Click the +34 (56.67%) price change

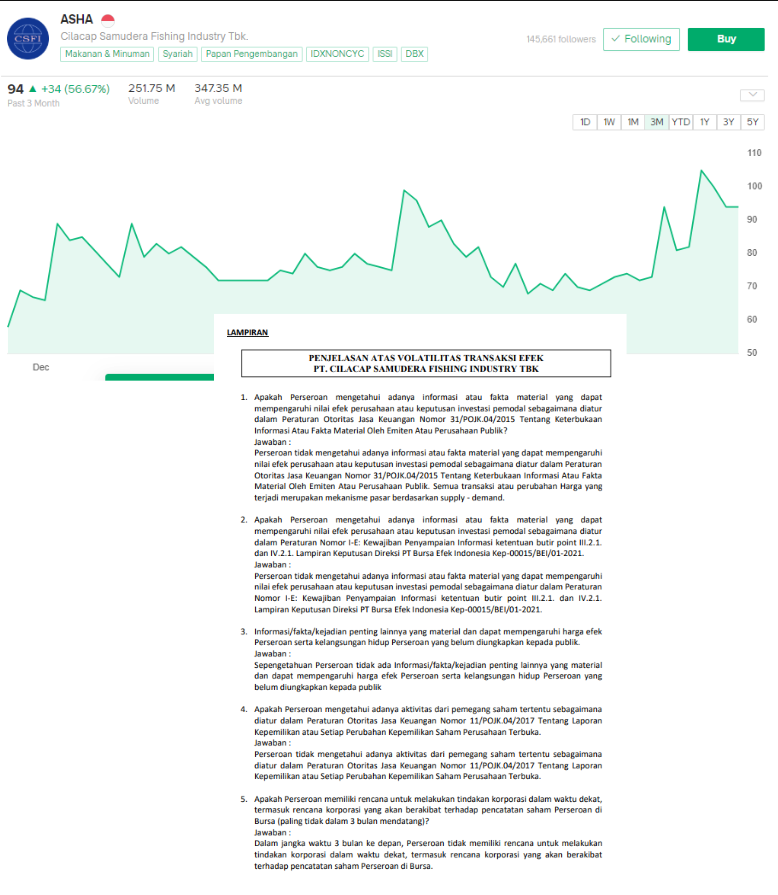[x=75, y=89]
